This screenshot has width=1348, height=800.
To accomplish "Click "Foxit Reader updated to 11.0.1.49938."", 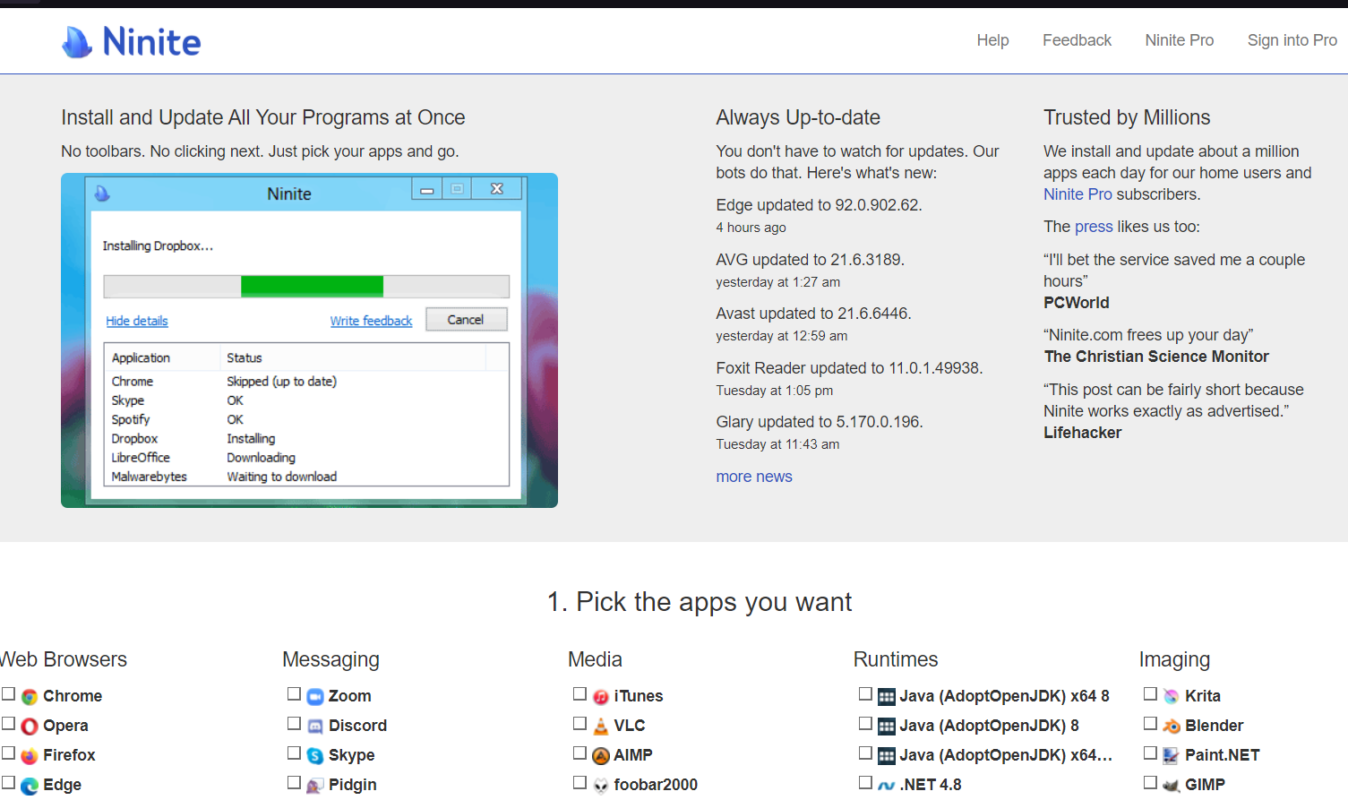I will [x=850, y=368].
